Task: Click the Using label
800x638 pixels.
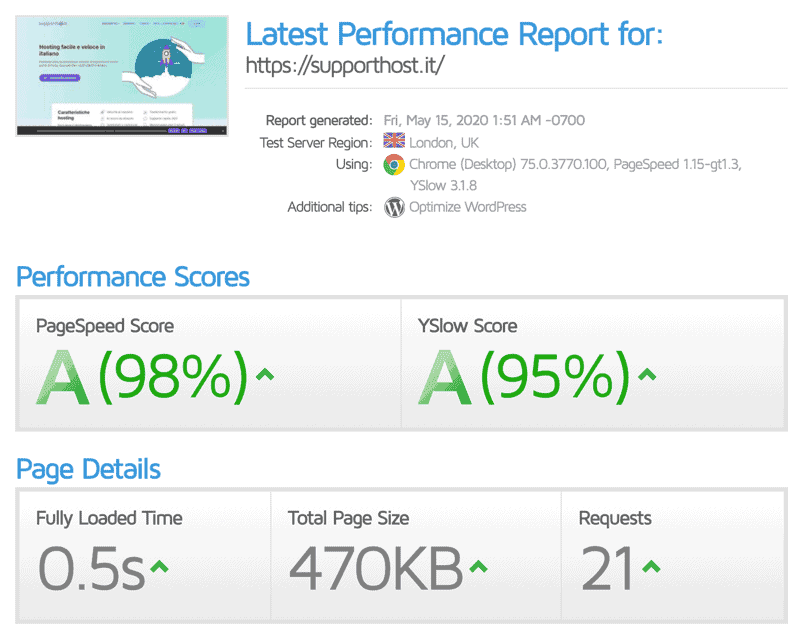Action: (354, 164)
